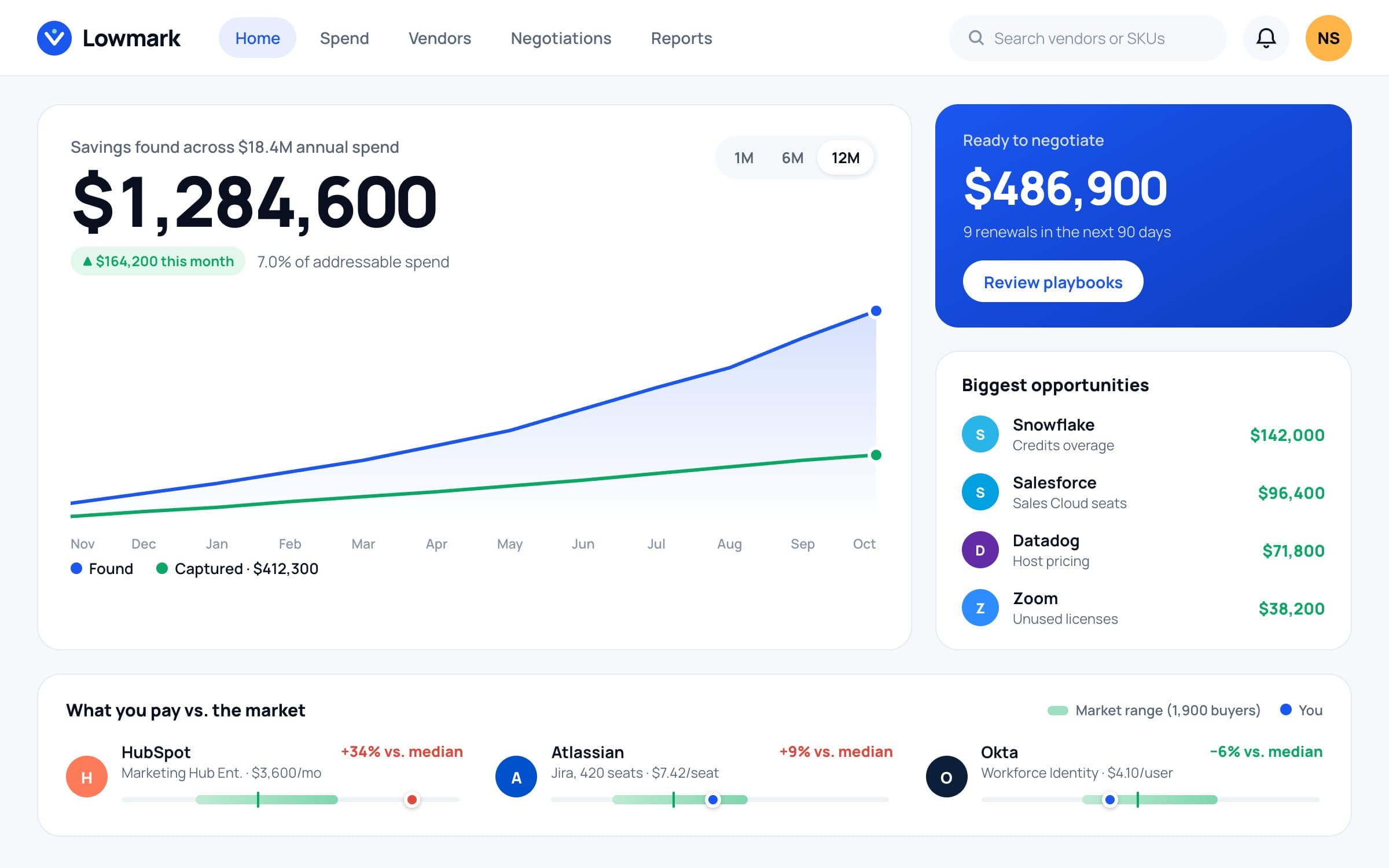Click the Lowmark brand name
The height and width of the screenshot is (868, 1389).
(131, 38)
